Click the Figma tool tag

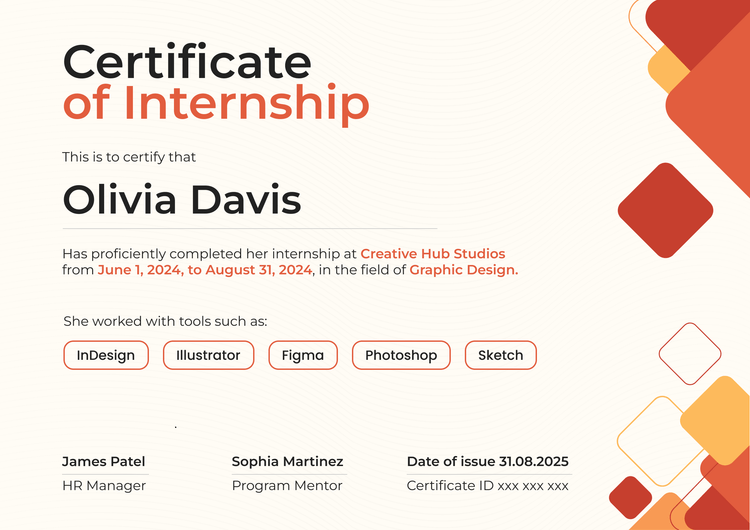(x=303, y=355)
